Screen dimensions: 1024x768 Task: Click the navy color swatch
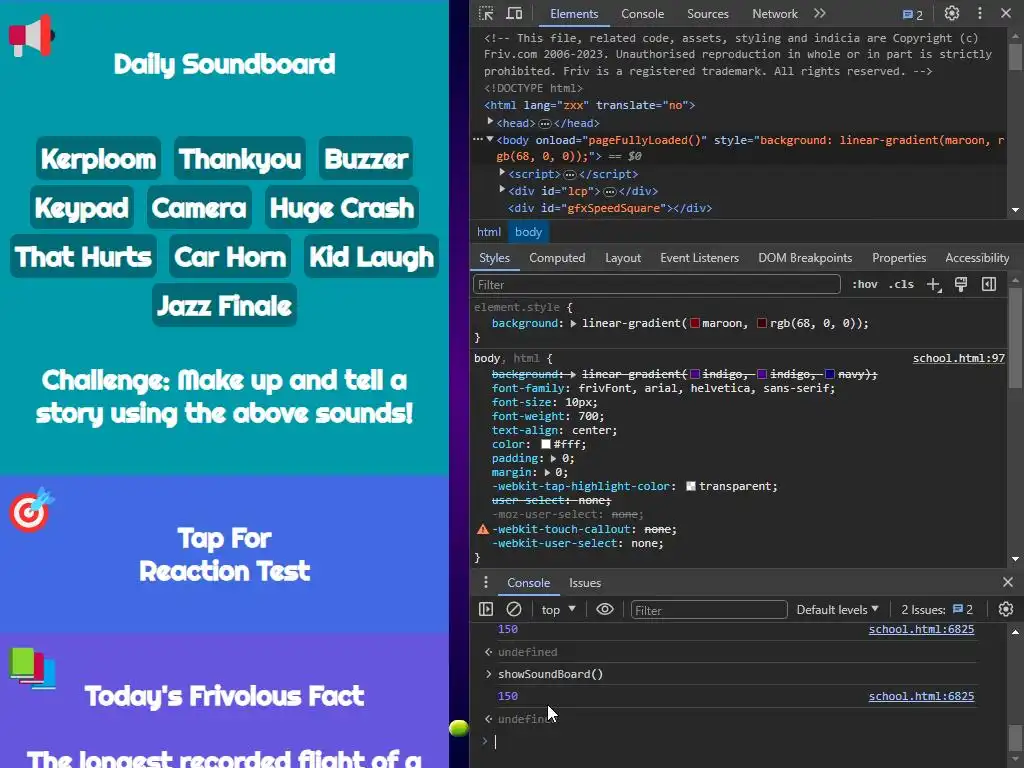[x=829, y=374]
